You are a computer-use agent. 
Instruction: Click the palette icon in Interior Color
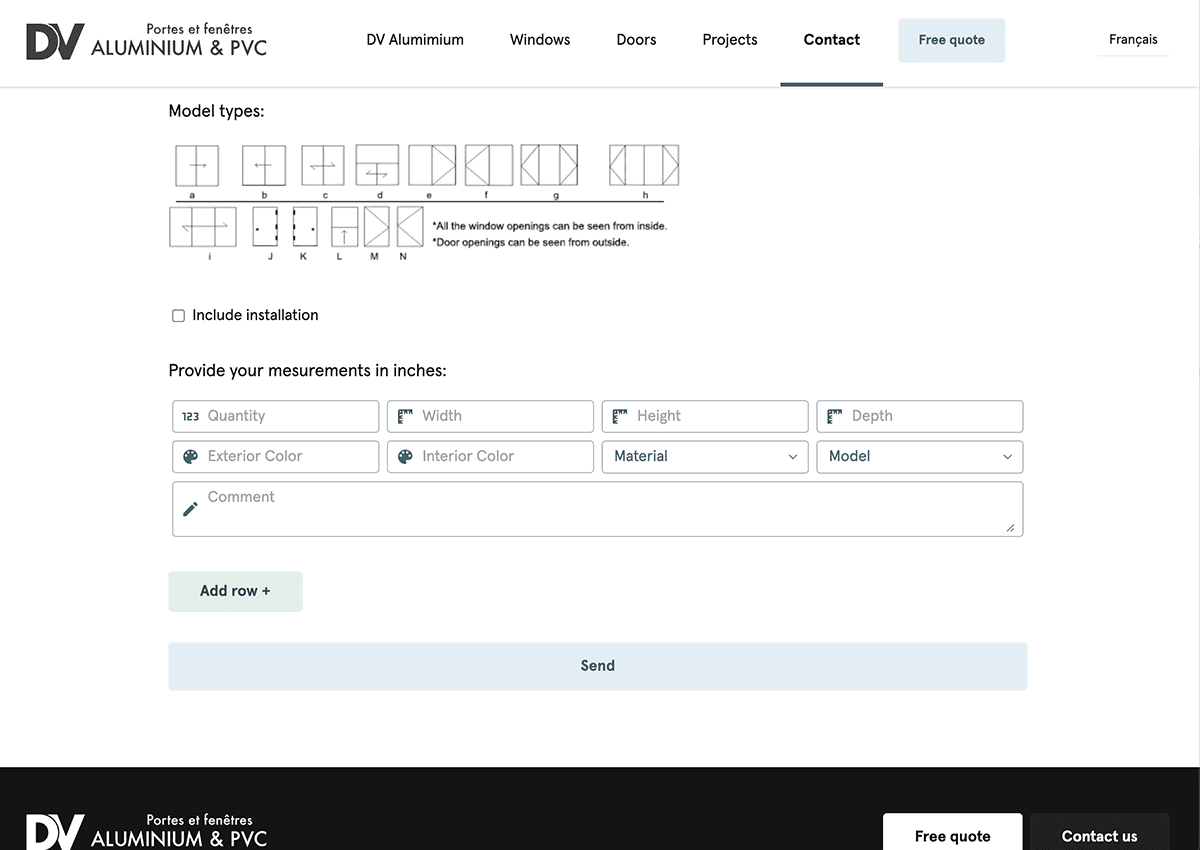point(405,456)
